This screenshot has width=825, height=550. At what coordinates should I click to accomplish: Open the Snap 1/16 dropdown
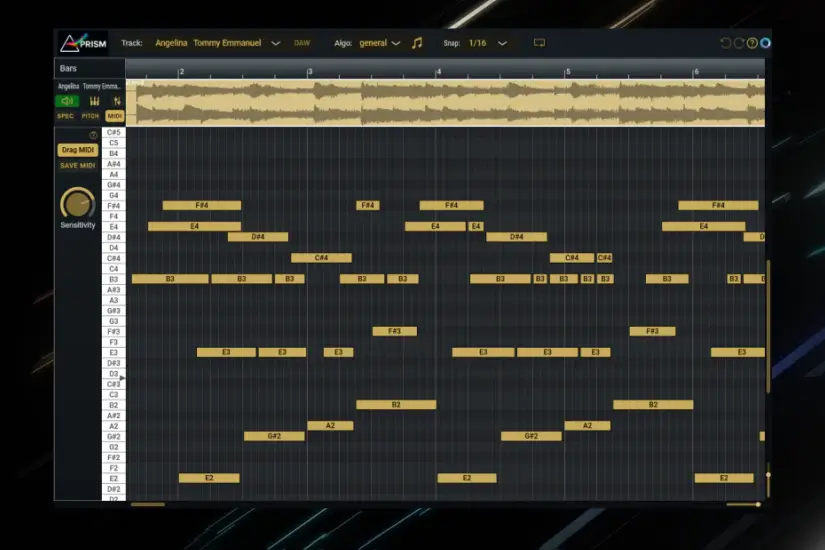pyautogui.click(x=488, y=43)
